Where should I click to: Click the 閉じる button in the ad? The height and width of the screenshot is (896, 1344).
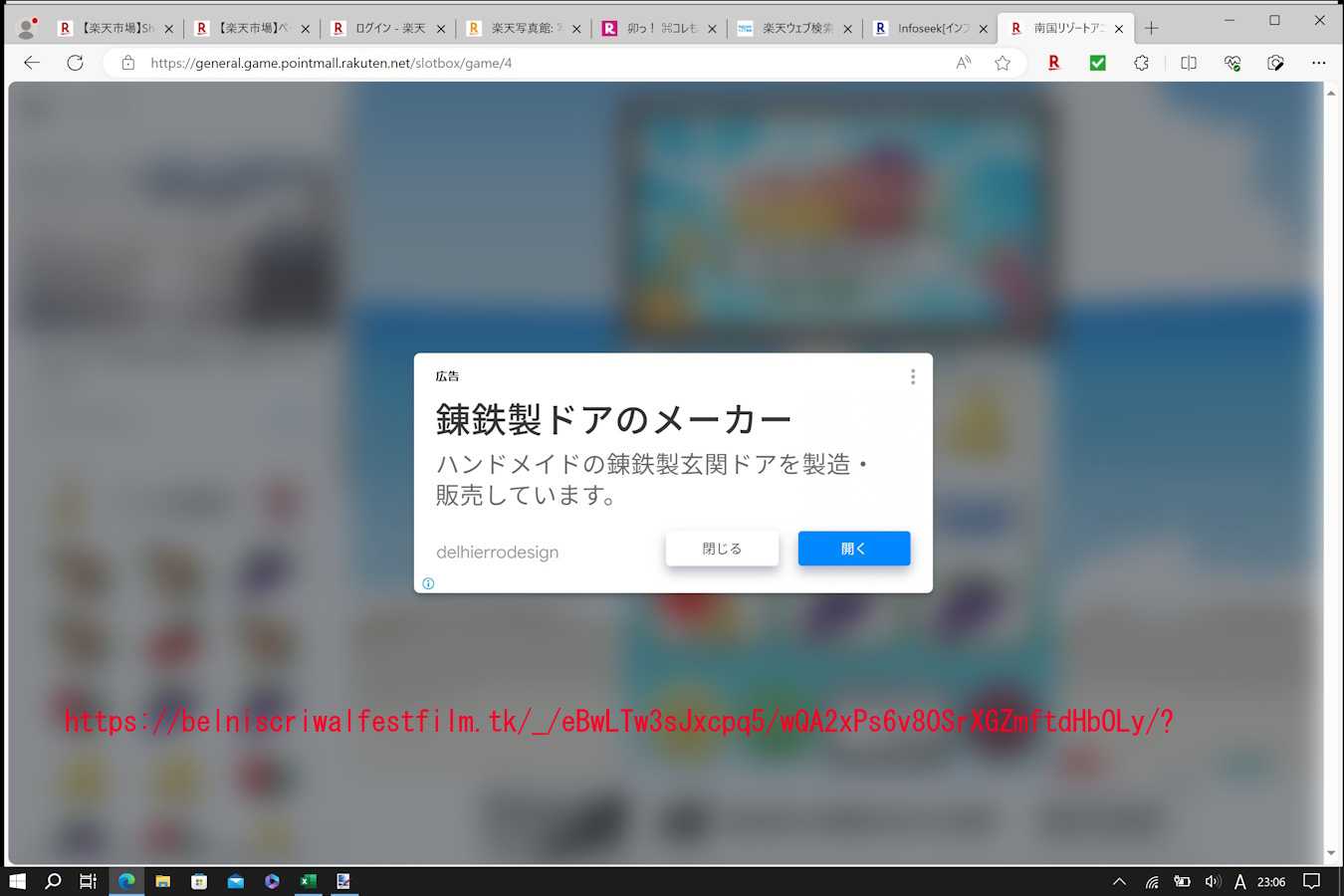pyautogui.click(x=722, y=549)
